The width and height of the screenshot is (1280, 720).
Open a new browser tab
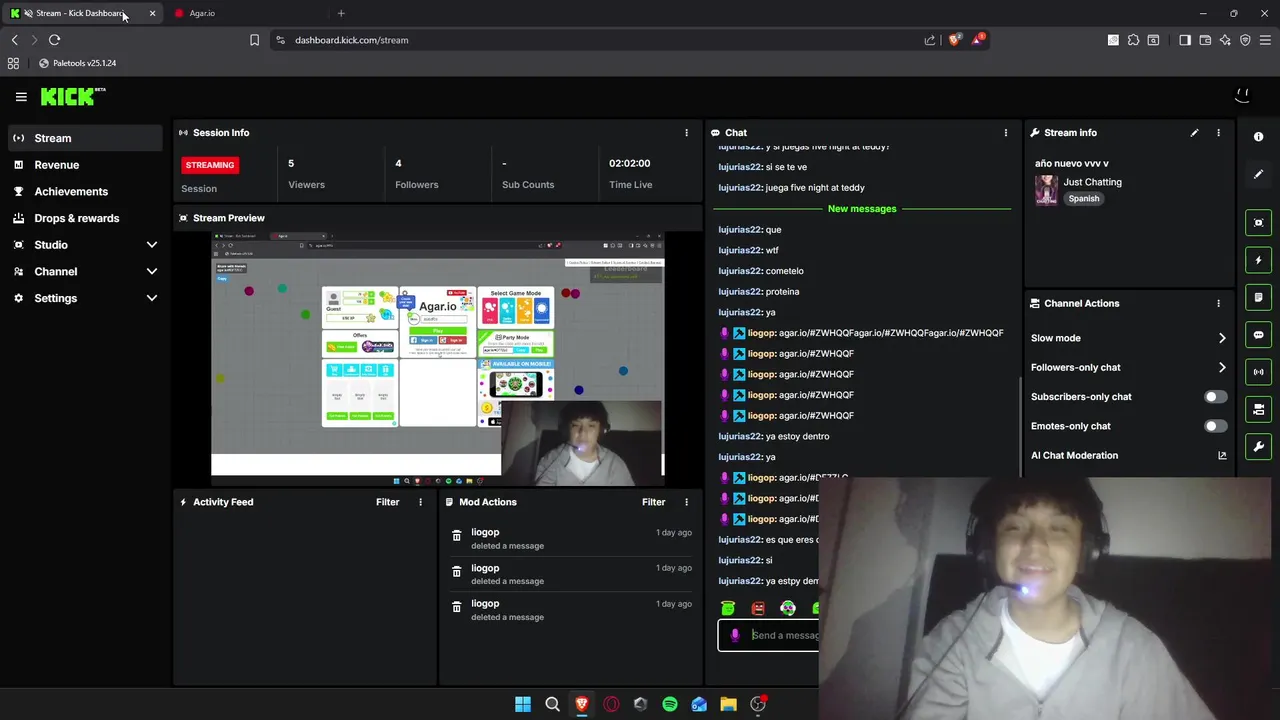pos(341,13)
